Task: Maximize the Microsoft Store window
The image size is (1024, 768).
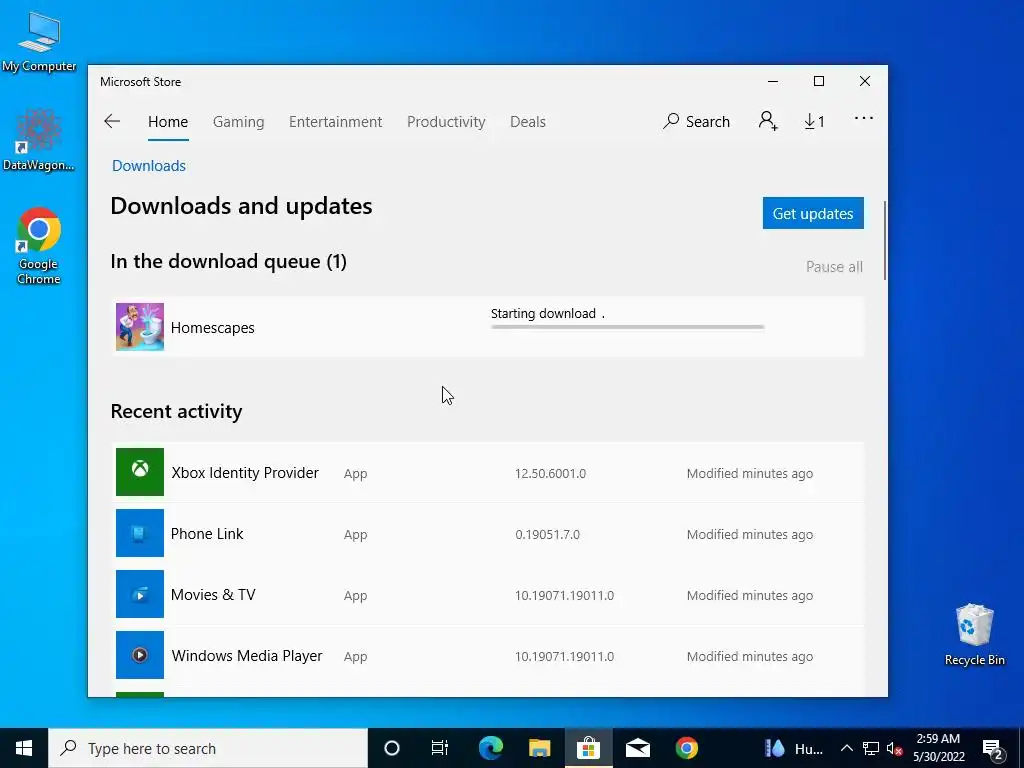Action: (819, 82)
